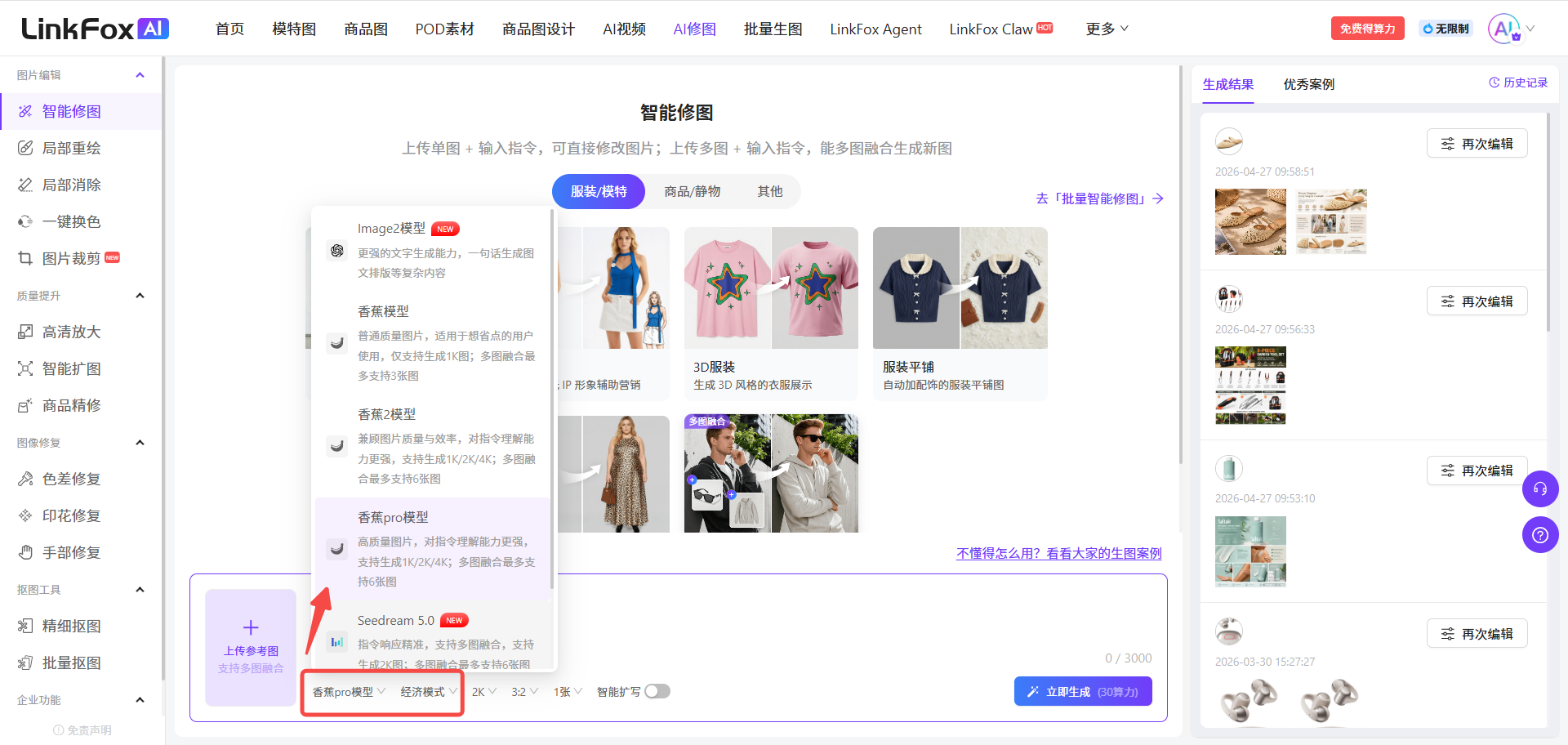
Task: Select 香蕉2模型 option
Action: pos(432,446)
